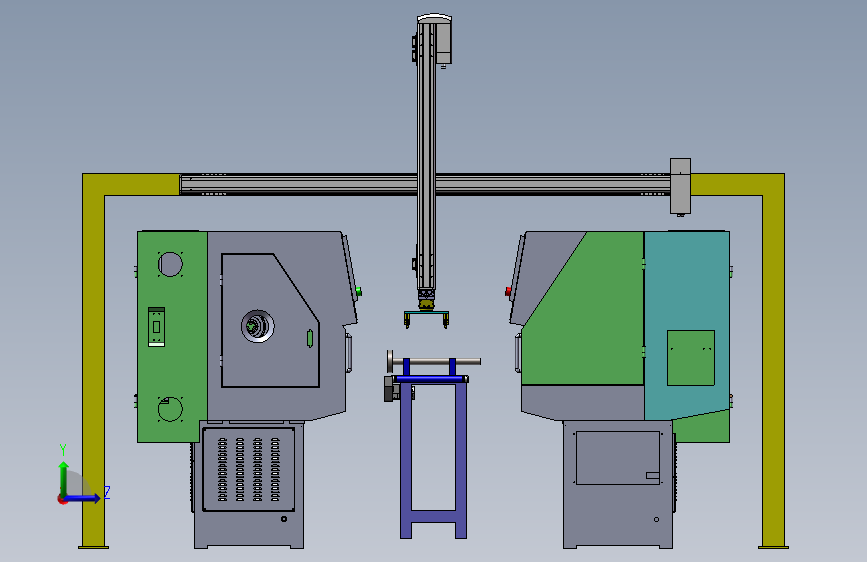This screenshot has width=867, height=562.
Task: Click the green rectangle on the teal panel
Action: point(691,358)
